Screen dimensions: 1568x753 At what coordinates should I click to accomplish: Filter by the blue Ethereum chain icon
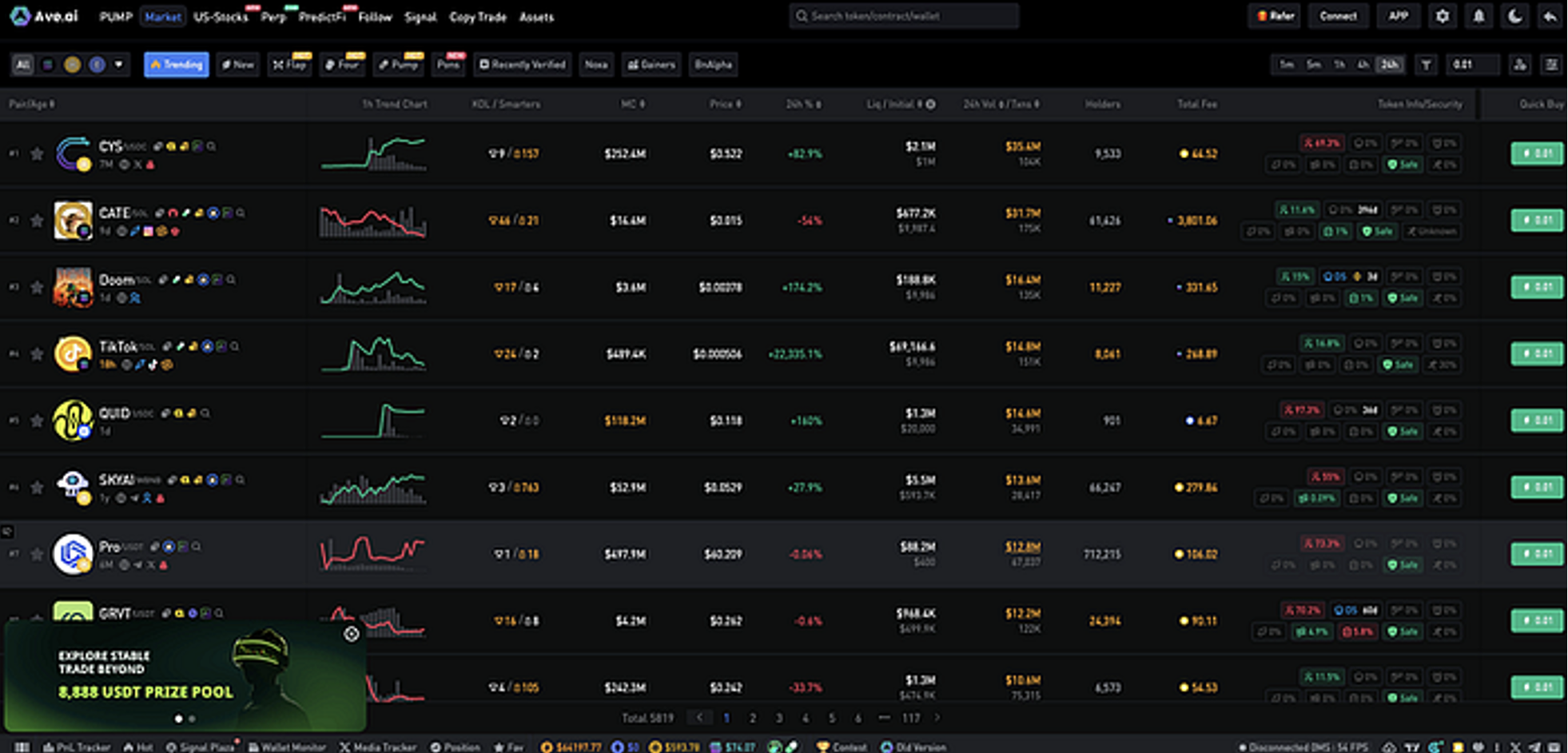(97, 65)
